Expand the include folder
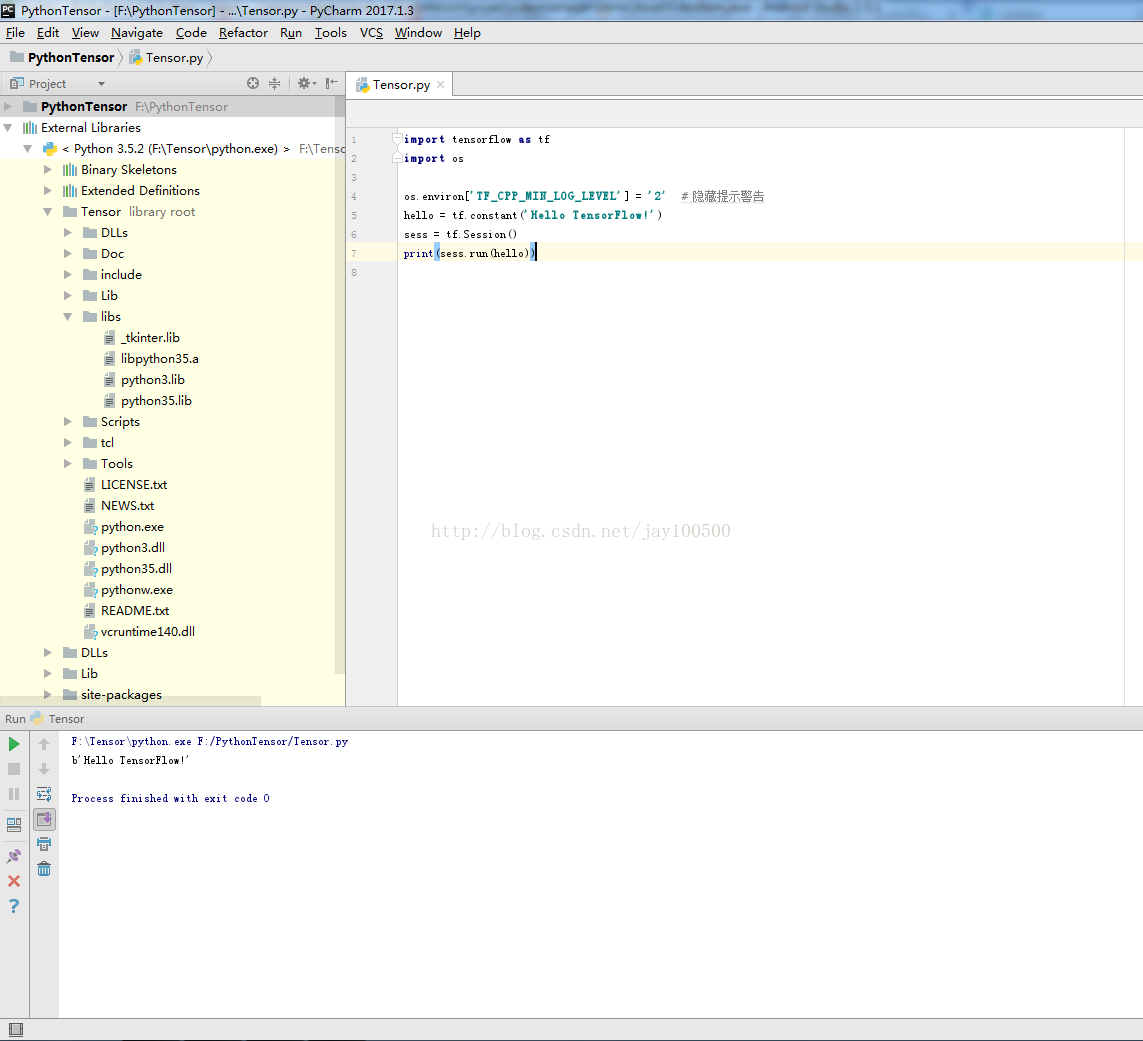This screenshot has height=1041, width=1143. coord(68,275)
